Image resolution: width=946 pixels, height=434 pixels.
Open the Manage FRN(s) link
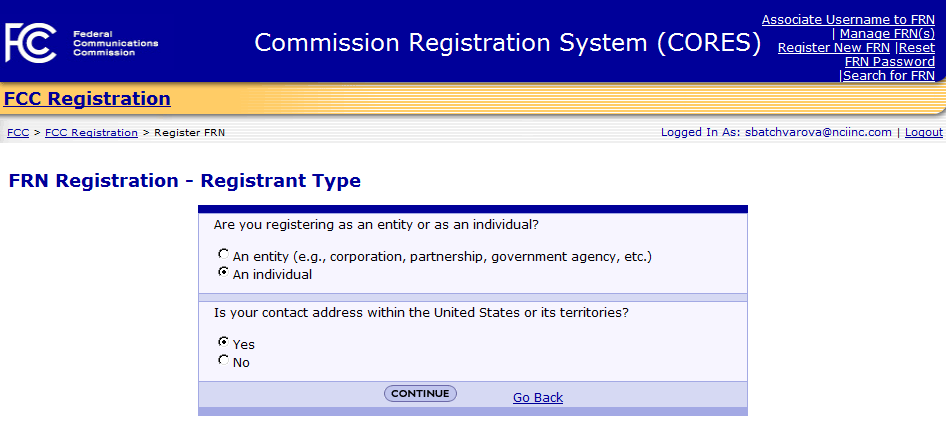(x=887, y=34)
